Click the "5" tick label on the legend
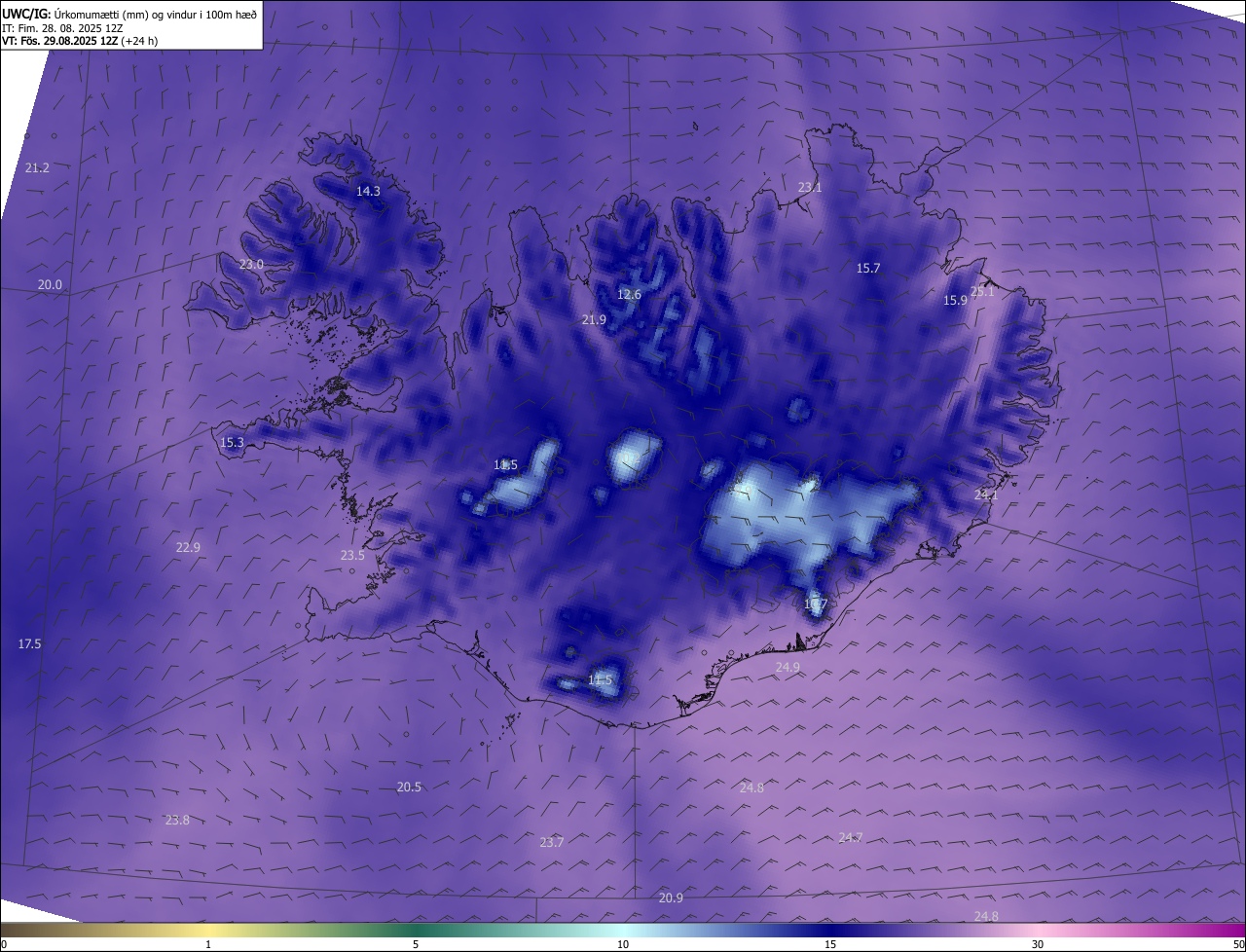This screenshot has width=1246, height=952. tap(416, 945)
